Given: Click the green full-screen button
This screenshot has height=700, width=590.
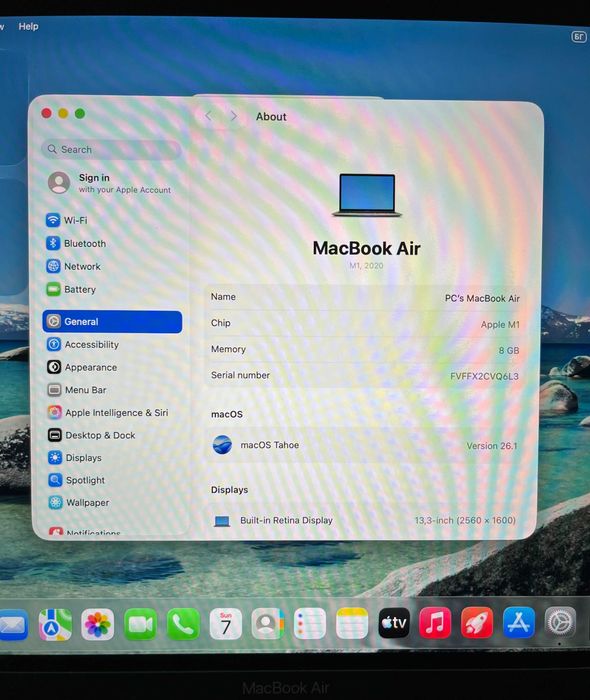Looking at the screenshot, I should point(80,113).
